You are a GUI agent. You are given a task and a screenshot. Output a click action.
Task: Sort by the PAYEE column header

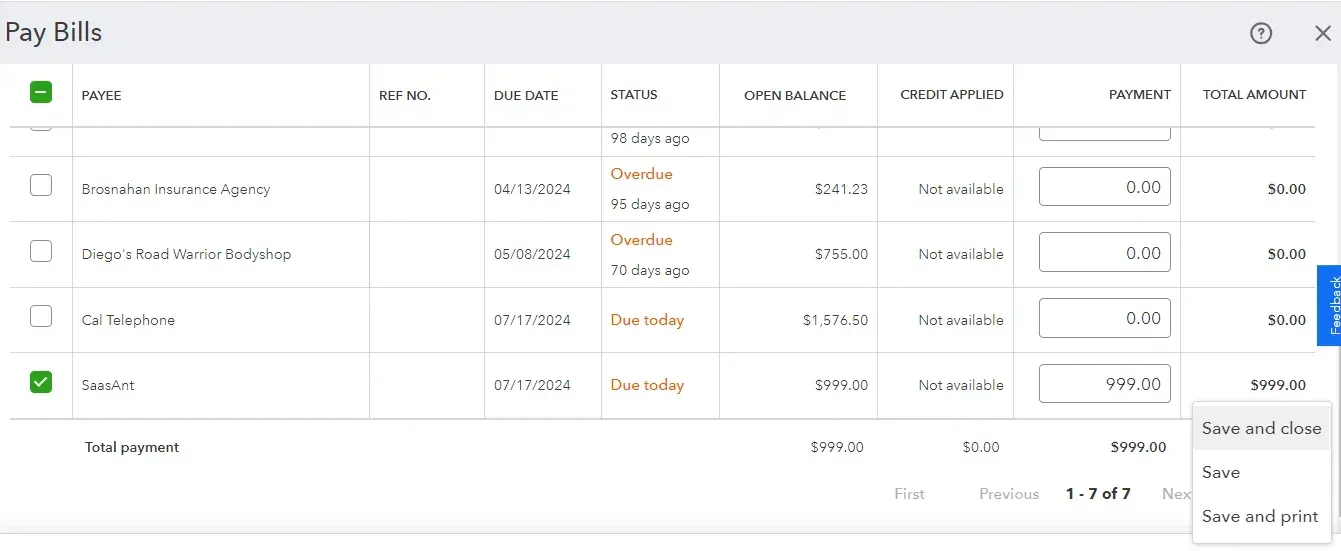[102, 96]
